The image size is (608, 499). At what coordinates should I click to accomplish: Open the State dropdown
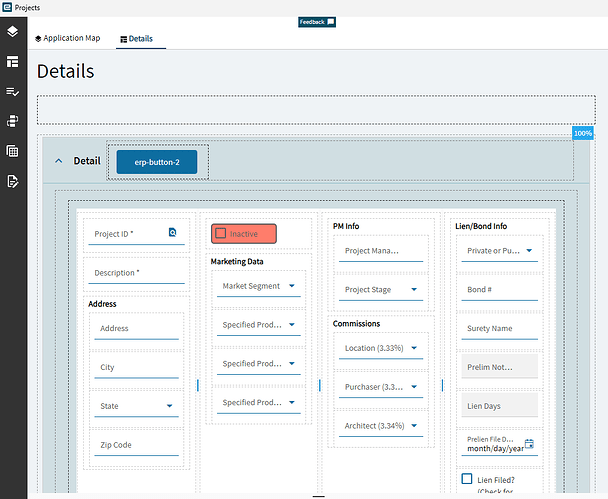coord(136,406)
